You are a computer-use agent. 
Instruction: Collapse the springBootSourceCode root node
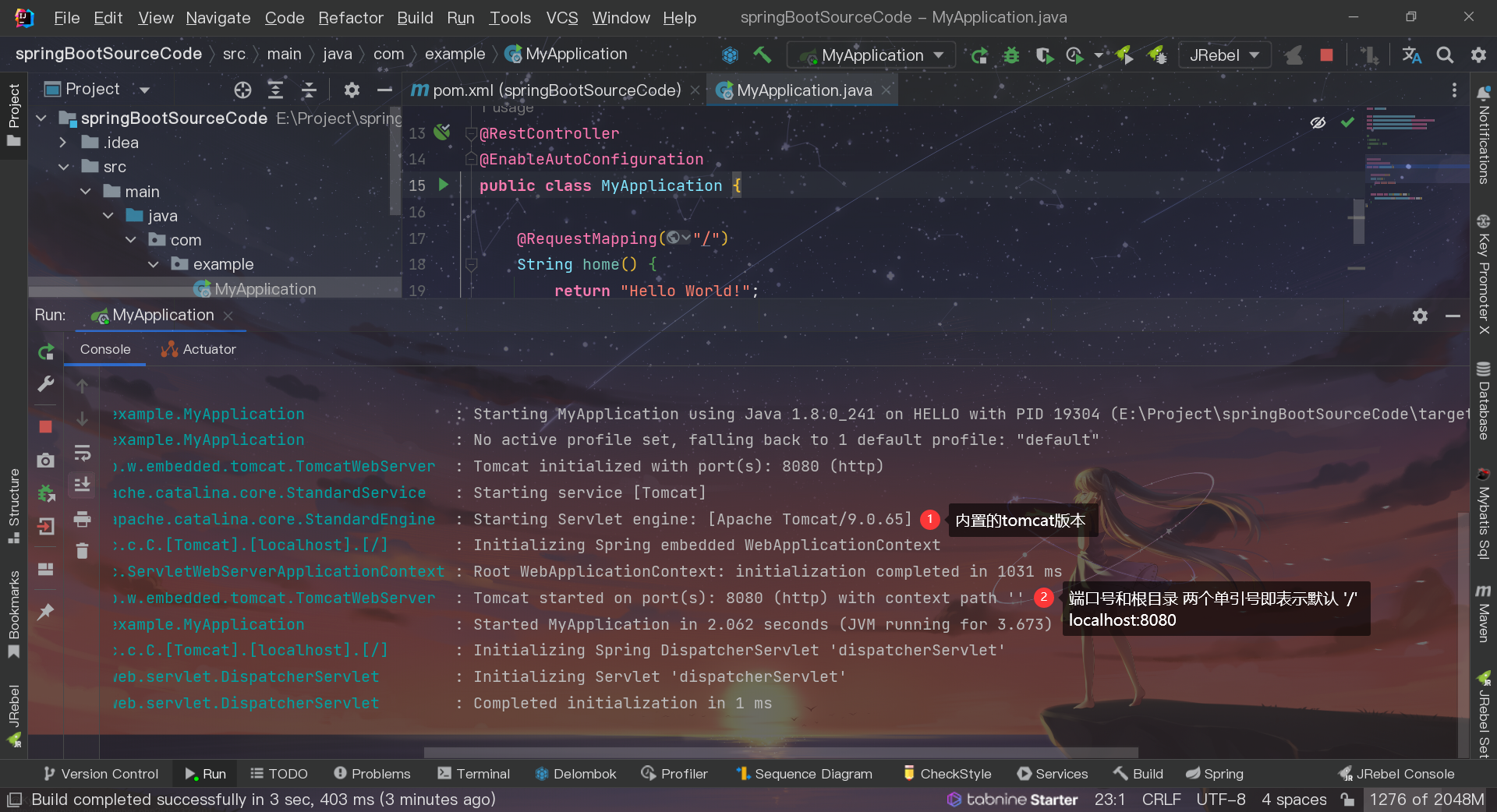pos(41,118)
